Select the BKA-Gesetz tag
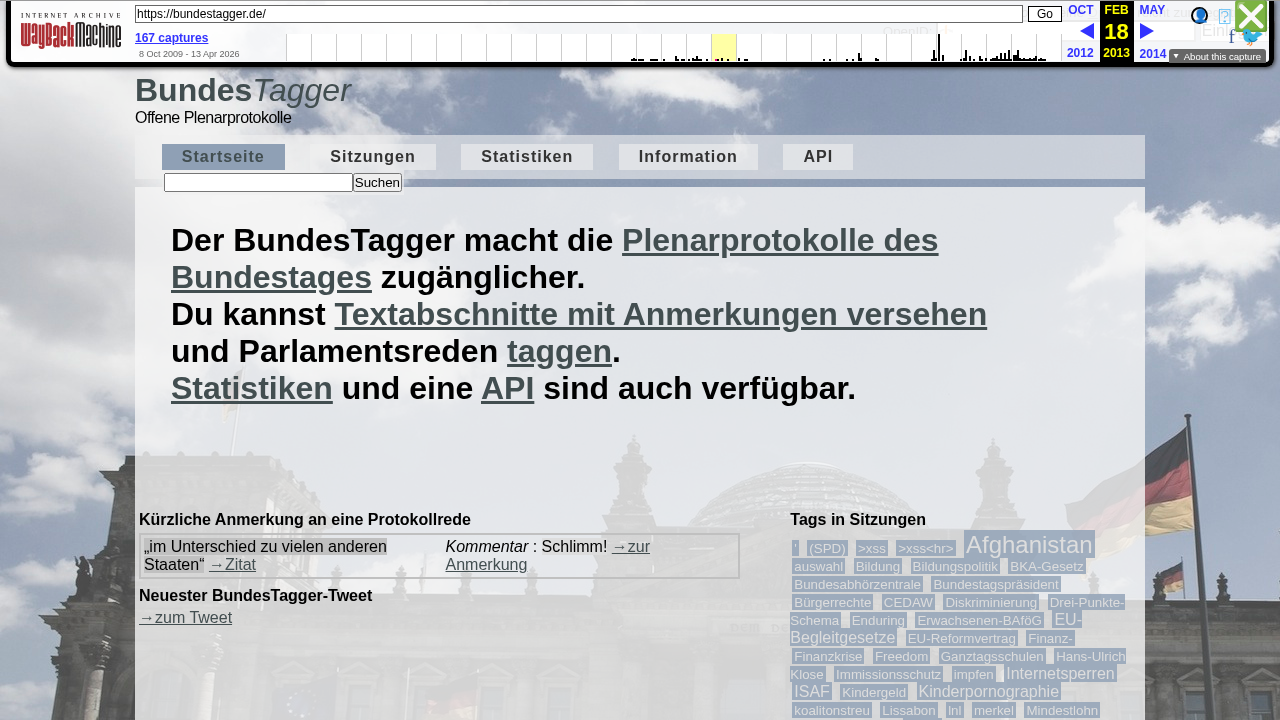The width and height of the screenshot is (1280, 720). pyautogui.click(x=1047, y=566)
